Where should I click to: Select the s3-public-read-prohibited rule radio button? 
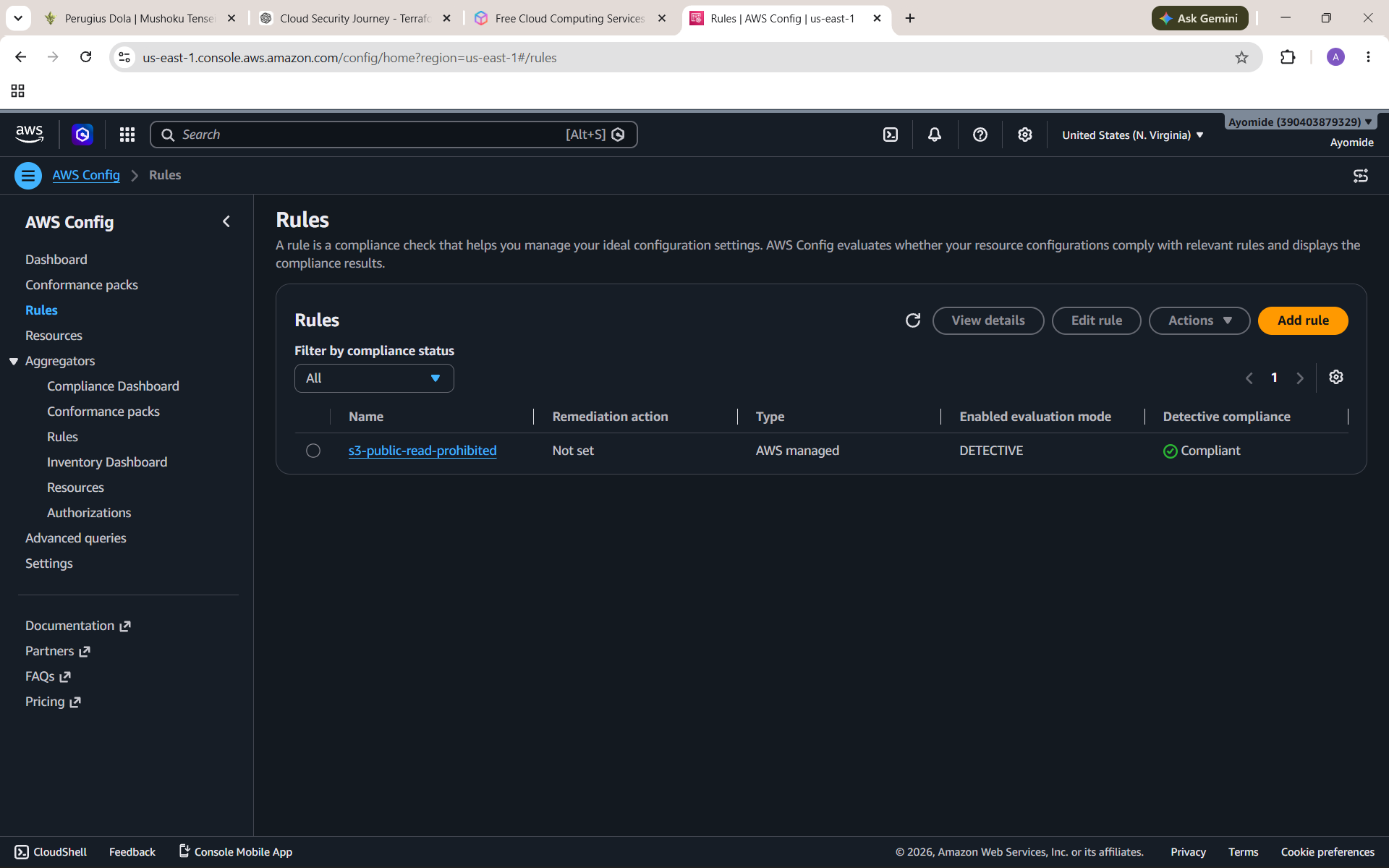313,451
